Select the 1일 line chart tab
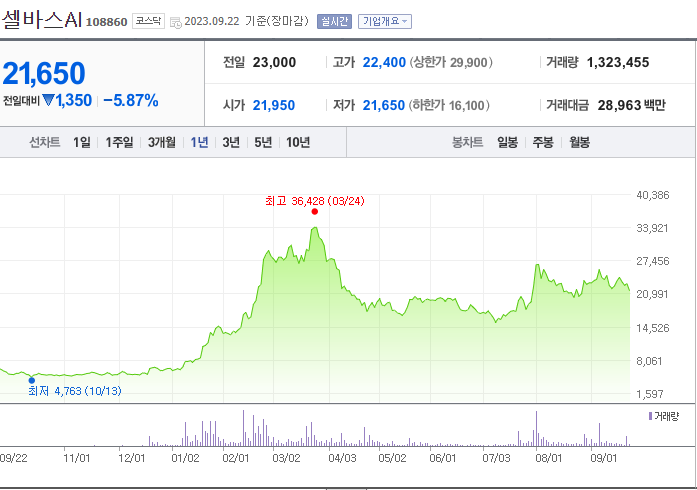Image resolution: width=697 pixels, height=490 pixels. (x=82, y=142)
